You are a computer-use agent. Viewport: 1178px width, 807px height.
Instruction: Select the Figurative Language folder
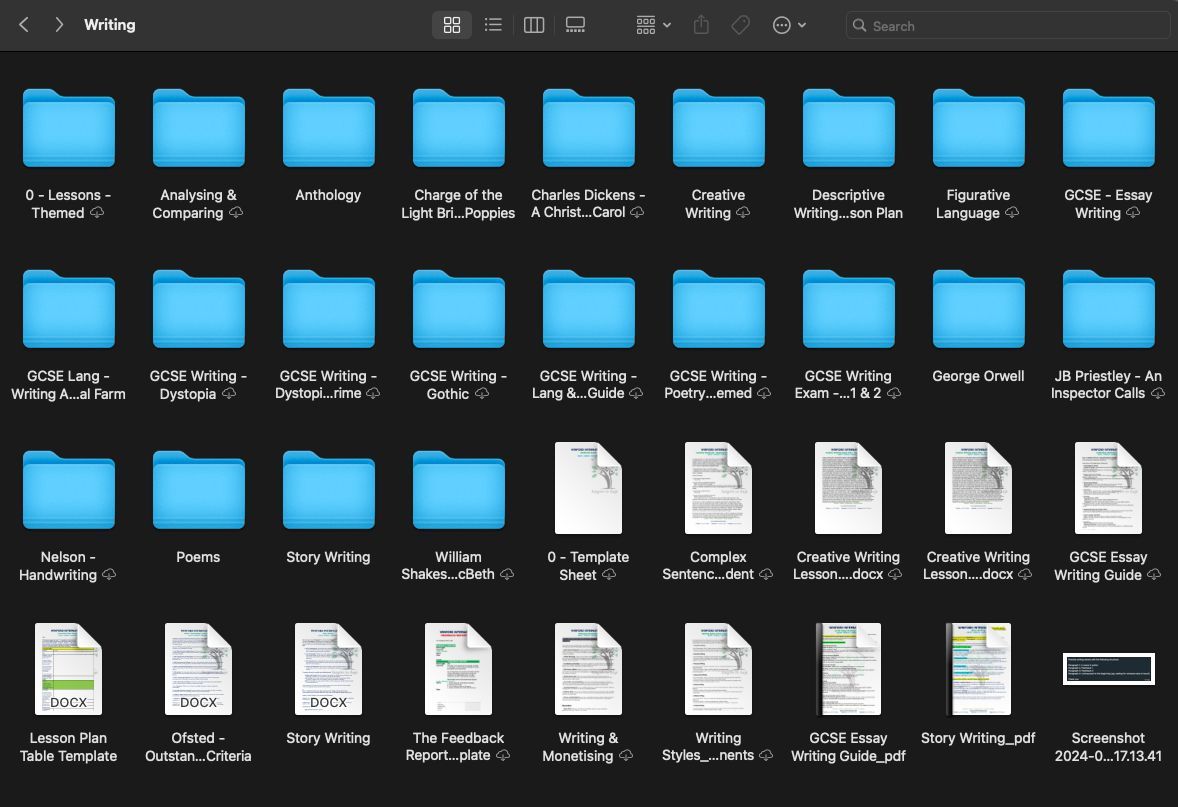tap(978, 128)
